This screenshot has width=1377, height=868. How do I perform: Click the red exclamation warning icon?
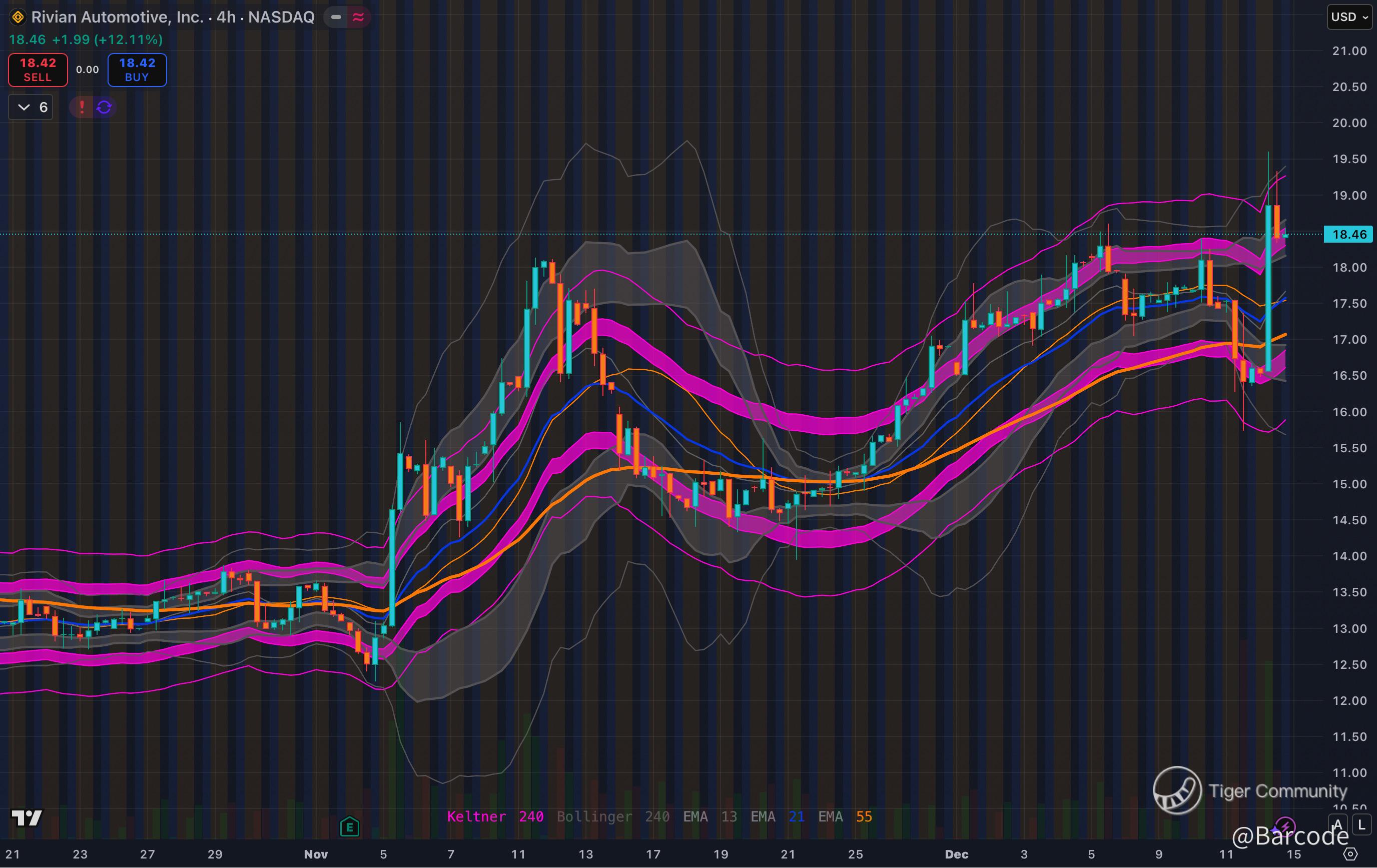coord(82,107)
